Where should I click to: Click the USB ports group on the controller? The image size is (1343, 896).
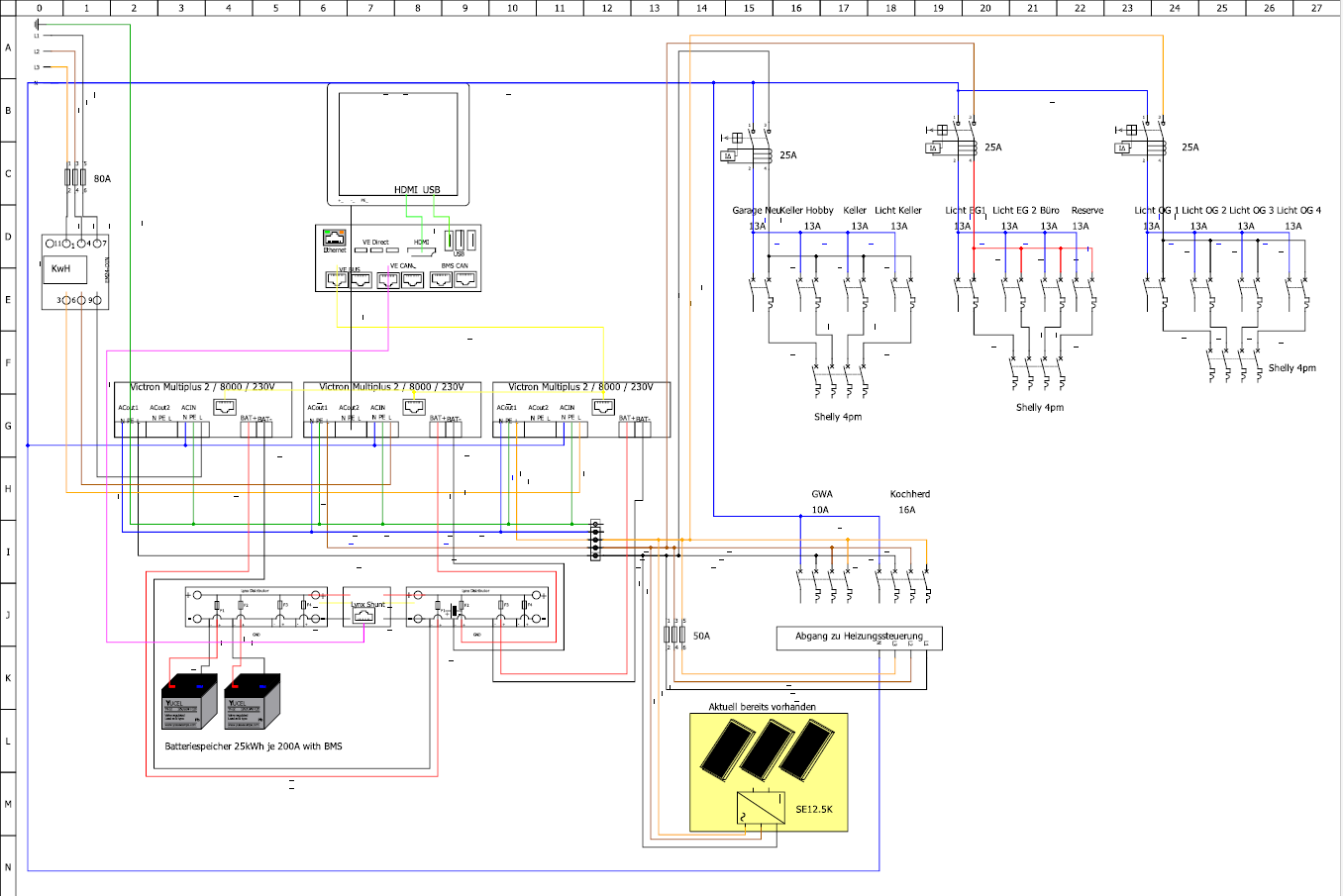click(x=460, y=241)
